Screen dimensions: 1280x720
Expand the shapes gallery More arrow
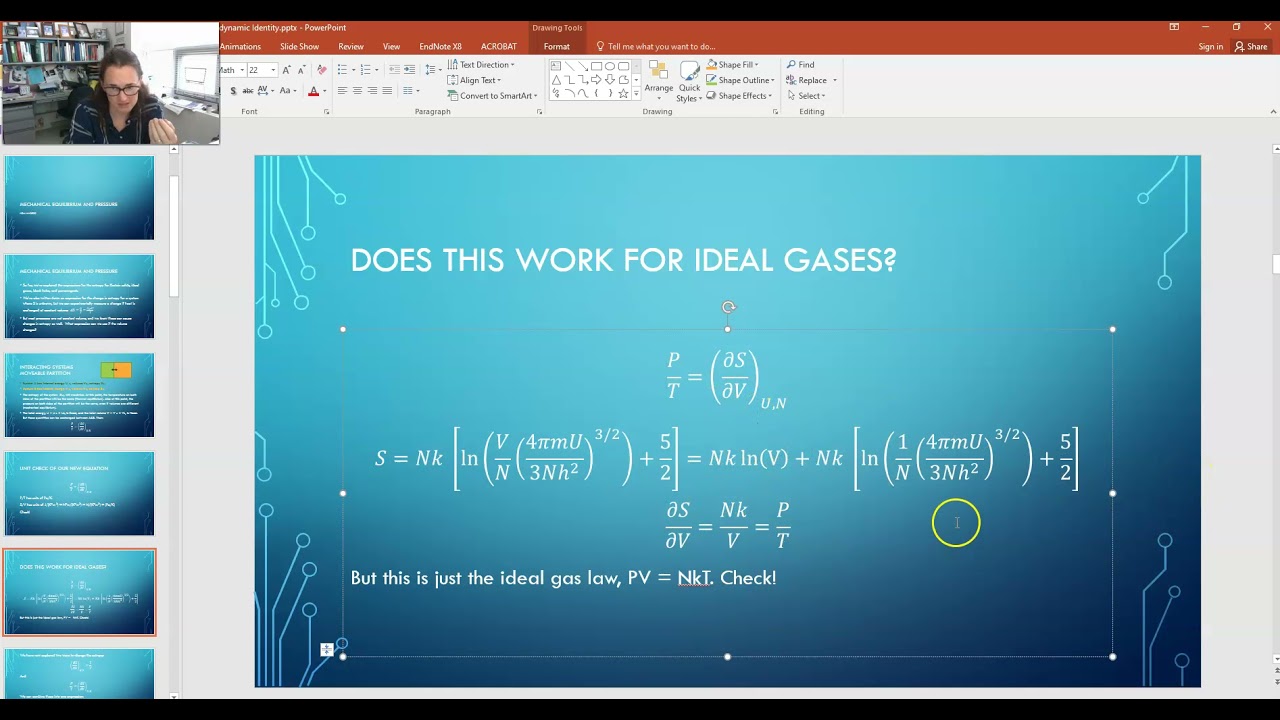click(x=636, y=94)
